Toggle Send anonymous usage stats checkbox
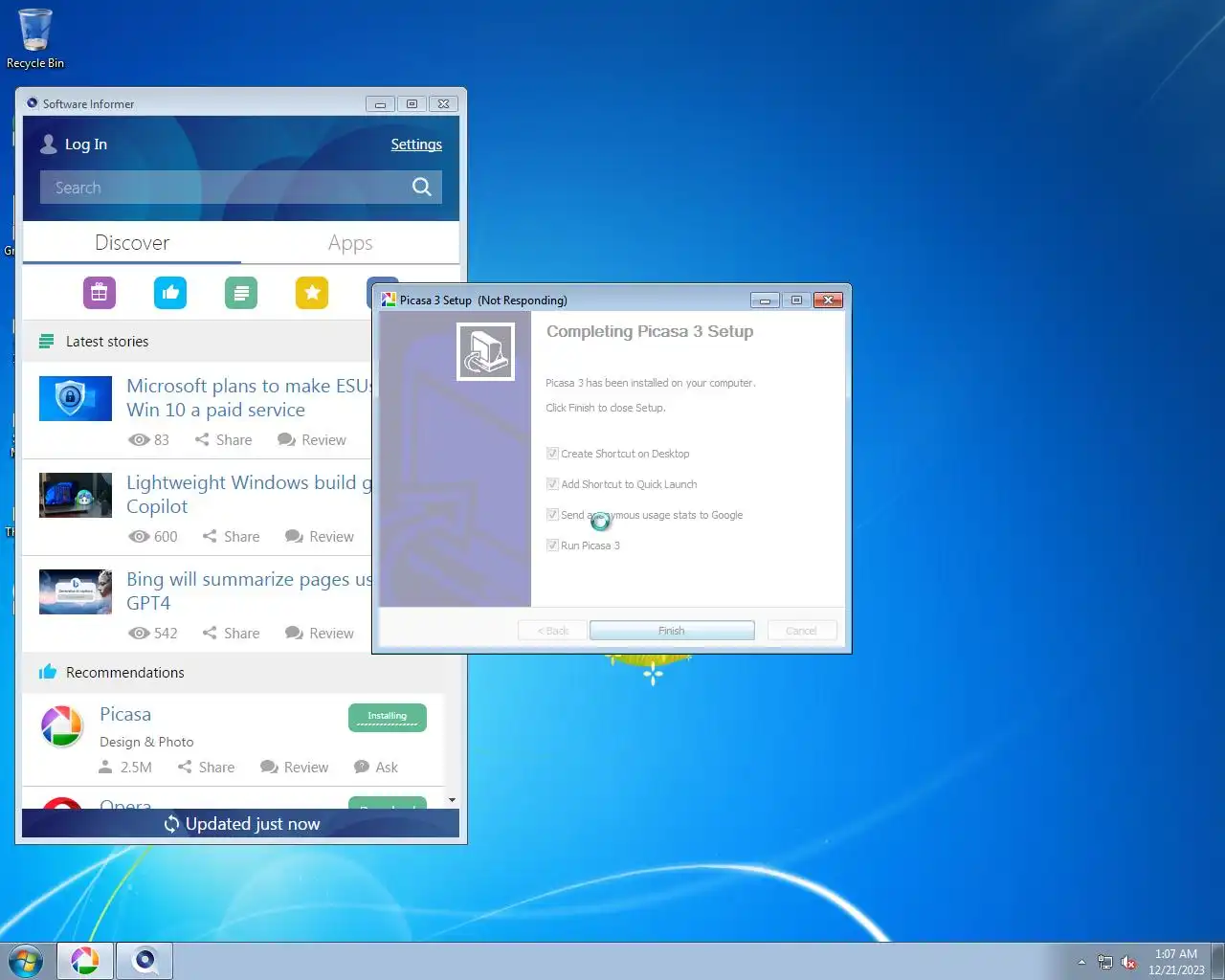 point(552,515)
